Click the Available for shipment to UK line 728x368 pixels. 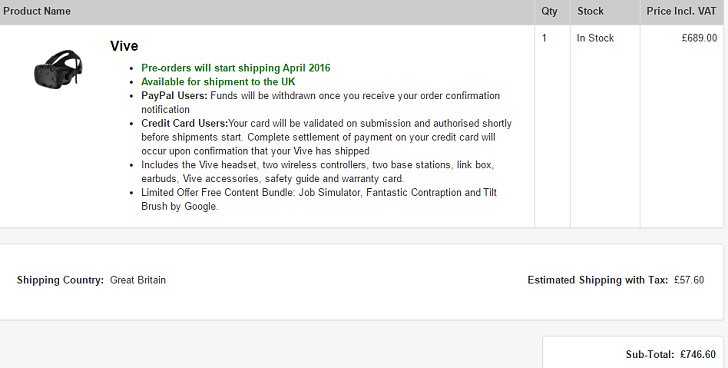click(218, 82)
